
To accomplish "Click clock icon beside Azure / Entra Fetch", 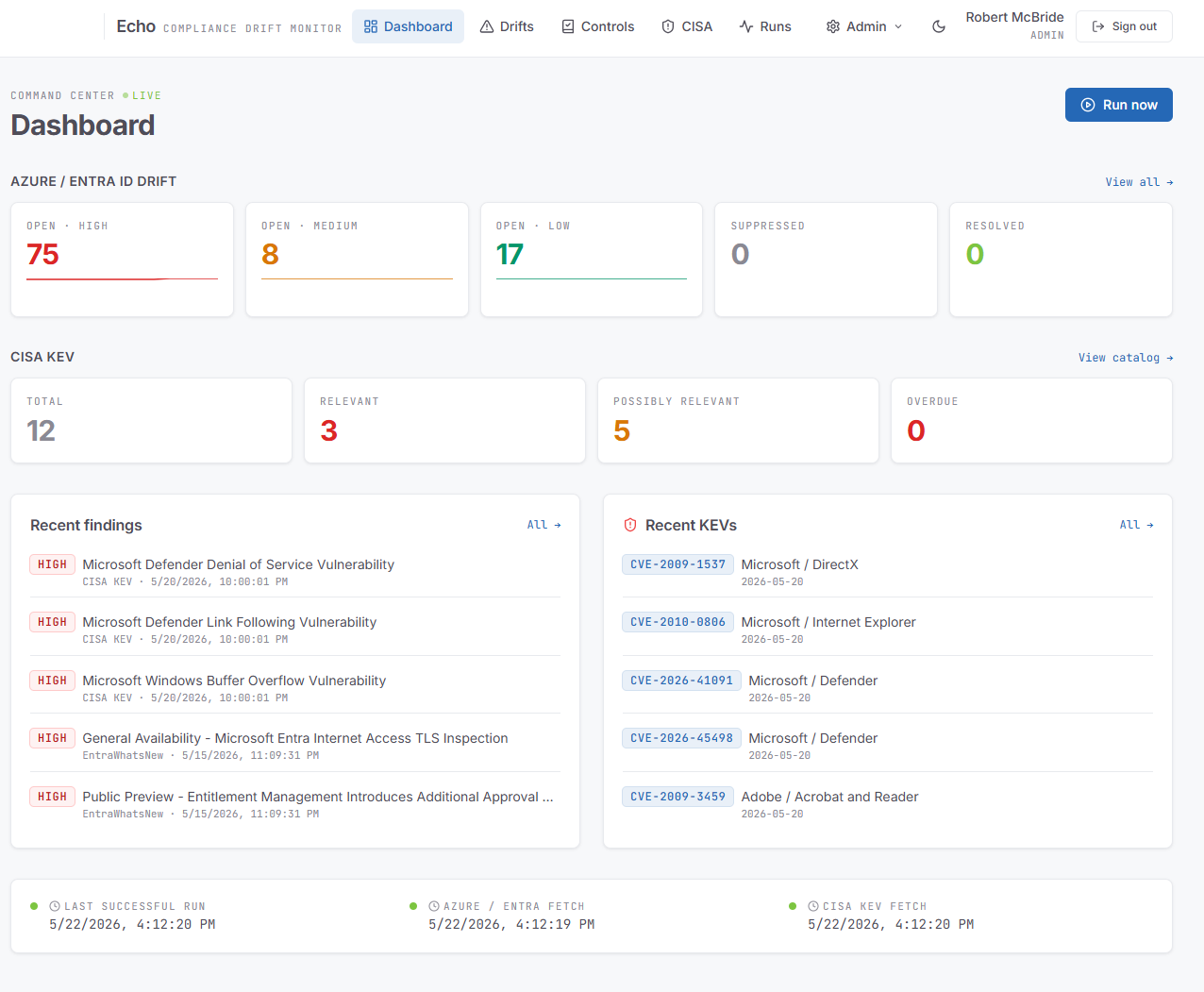I will [434, 906].
